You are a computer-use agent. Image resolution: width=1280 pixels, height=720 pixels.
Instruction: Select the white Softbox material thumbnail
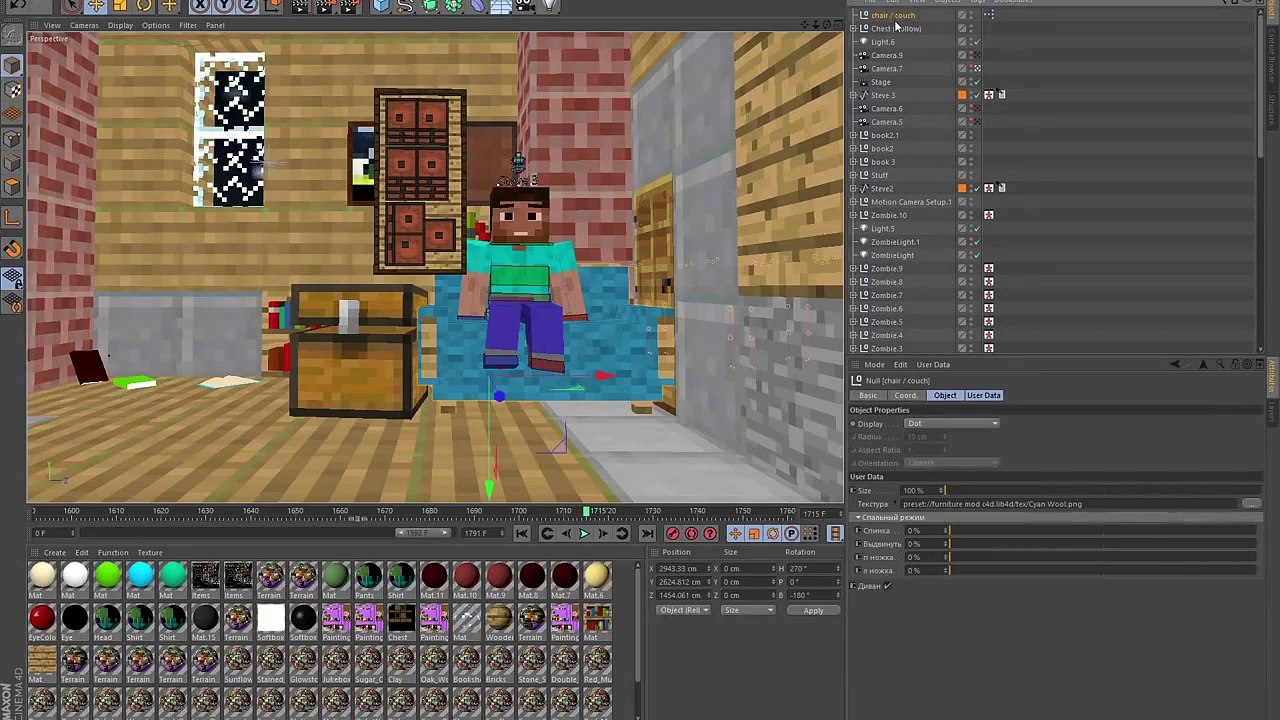tap(271, 621)
